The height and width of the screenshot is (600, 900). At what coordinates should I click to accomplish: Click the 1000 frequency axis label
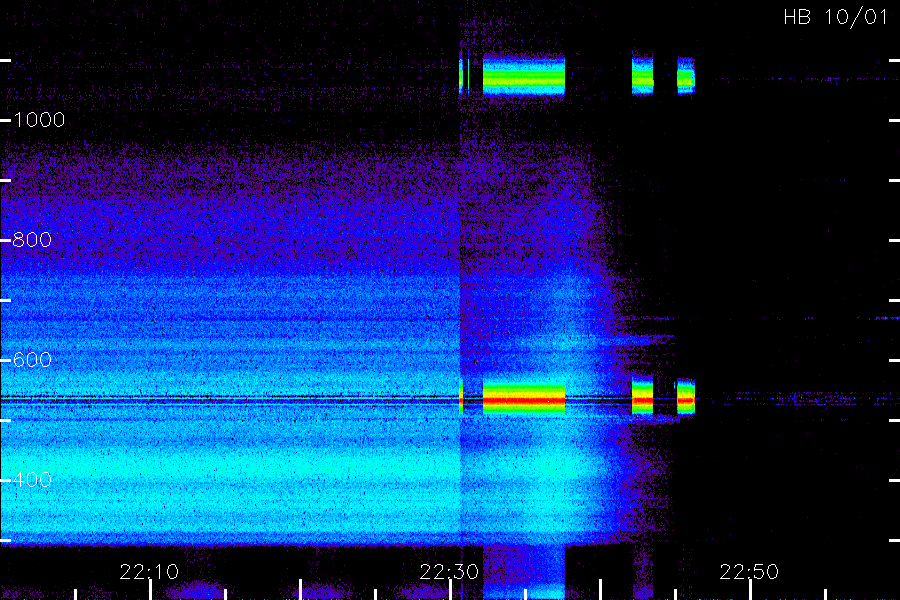(x=39, y=120)
